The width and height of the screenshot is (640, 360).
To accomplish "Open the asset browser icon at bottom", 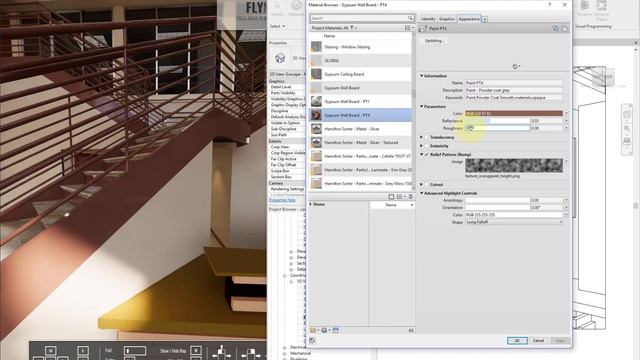I will [336, 330].
